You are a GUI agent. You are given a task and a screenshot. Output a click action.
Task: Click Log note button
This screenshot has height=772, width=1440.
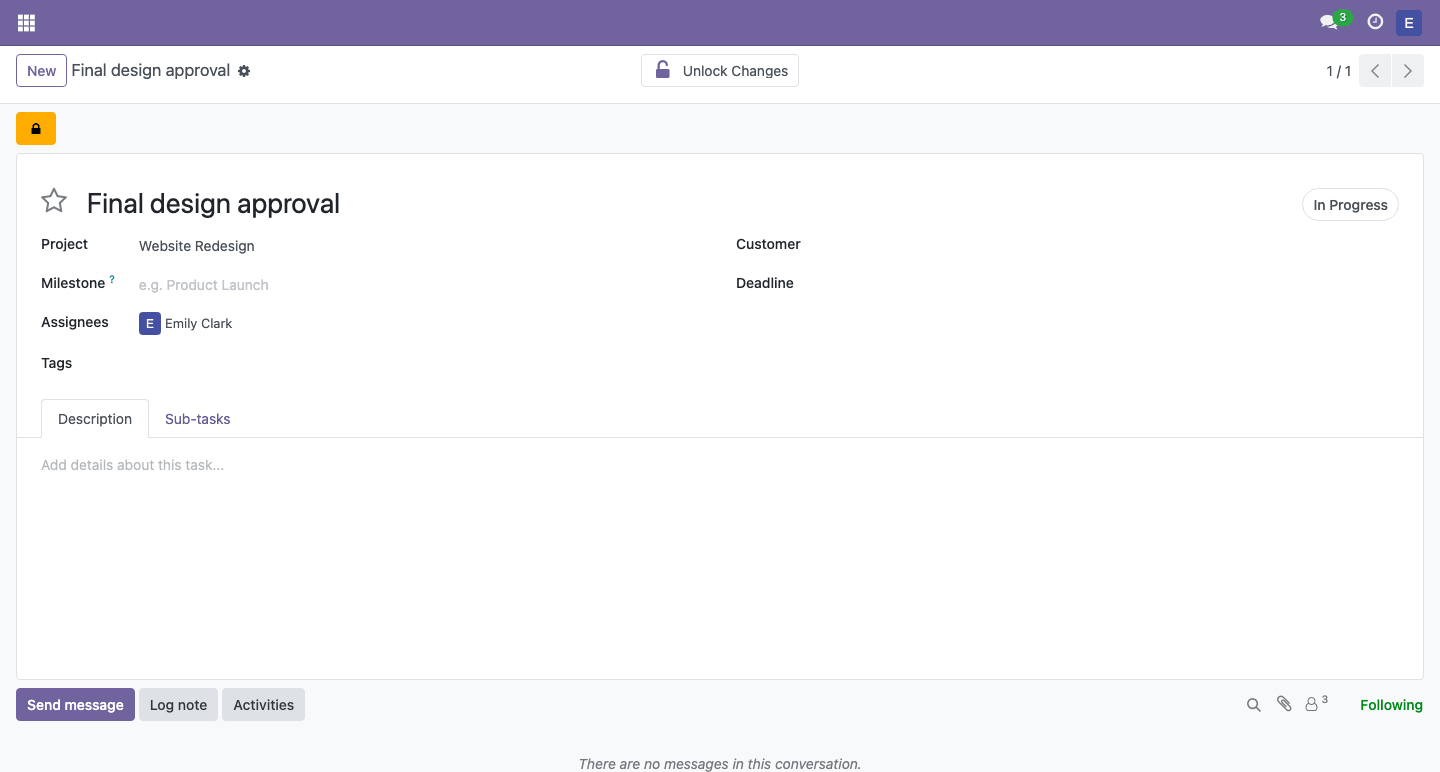tap(178, 704)
